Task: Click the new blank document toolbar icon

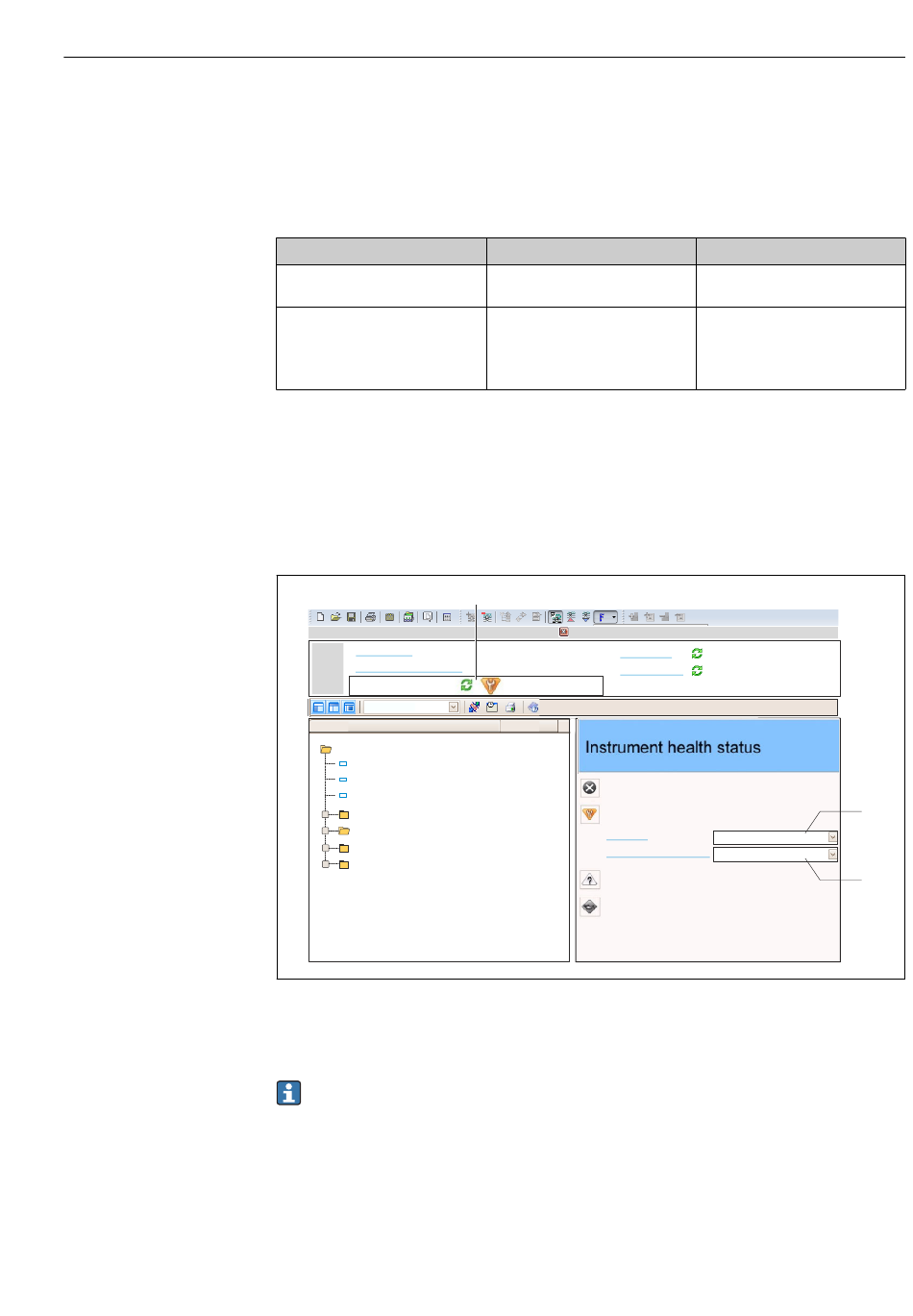Action: tap(320, 617)
